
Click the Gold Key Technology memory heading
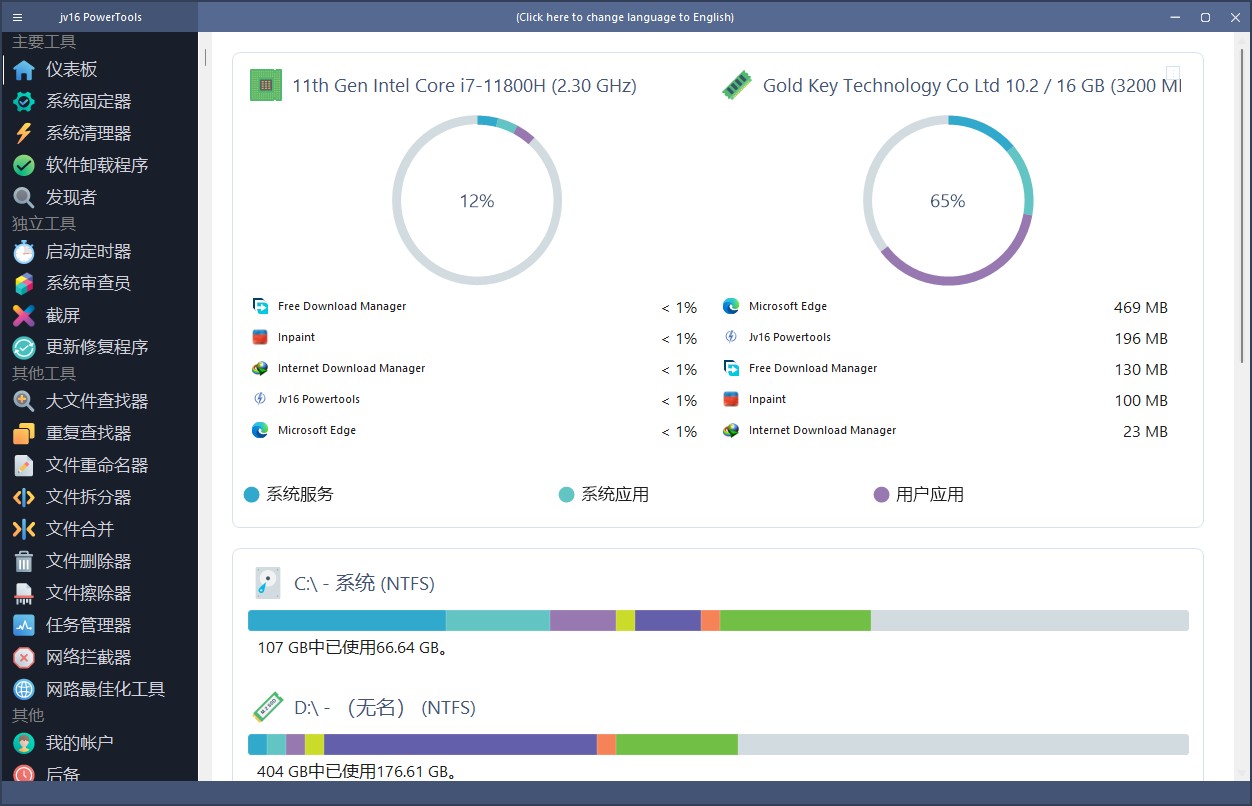972,86
